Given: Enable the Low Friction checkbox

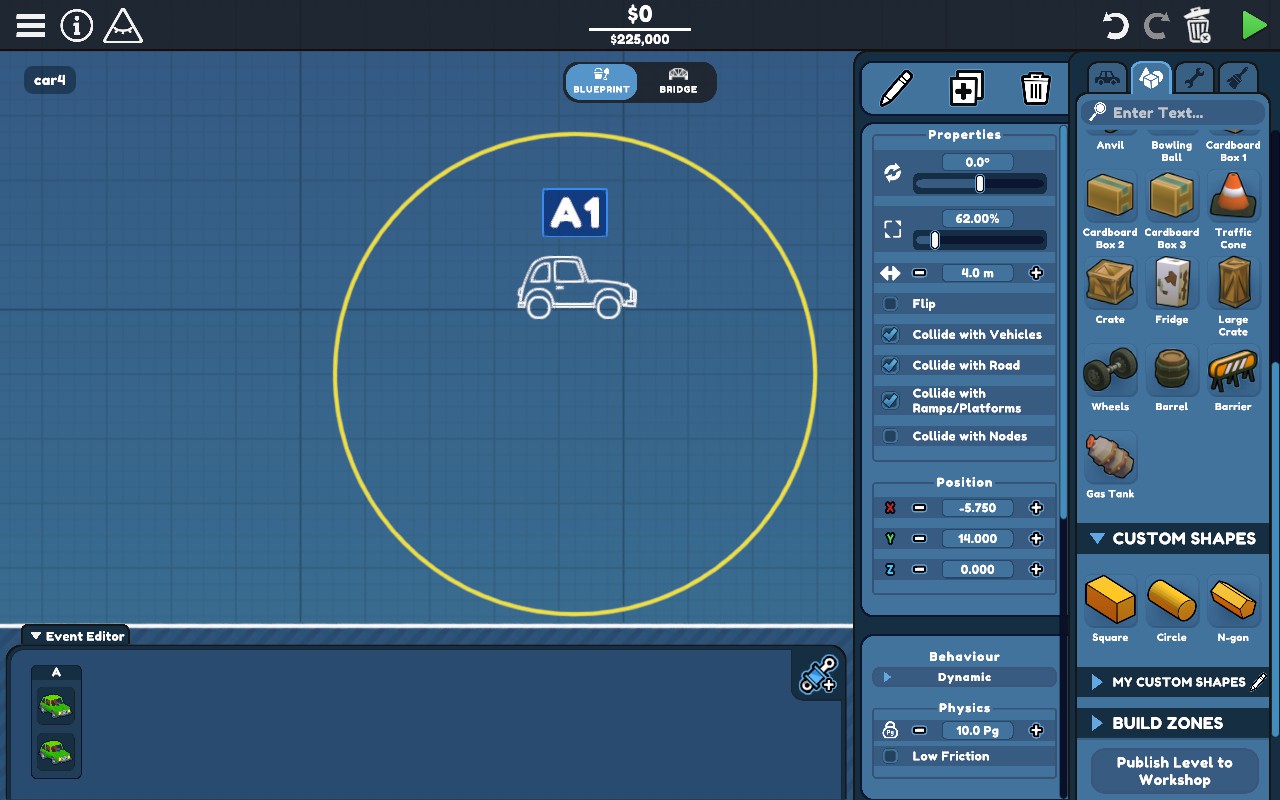Looking at the screenshot, I should pyautogui.click(x=890, y=757).
